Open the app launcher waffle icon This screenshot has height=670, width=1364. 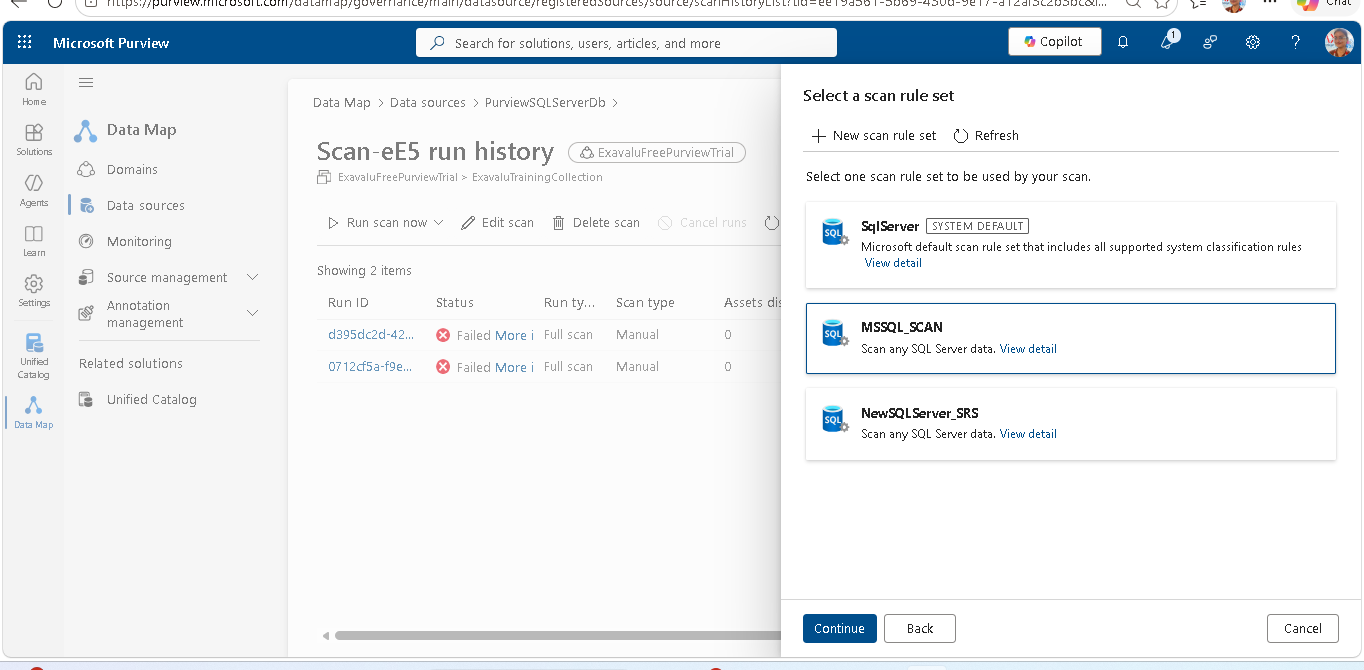tap(25, 43)
